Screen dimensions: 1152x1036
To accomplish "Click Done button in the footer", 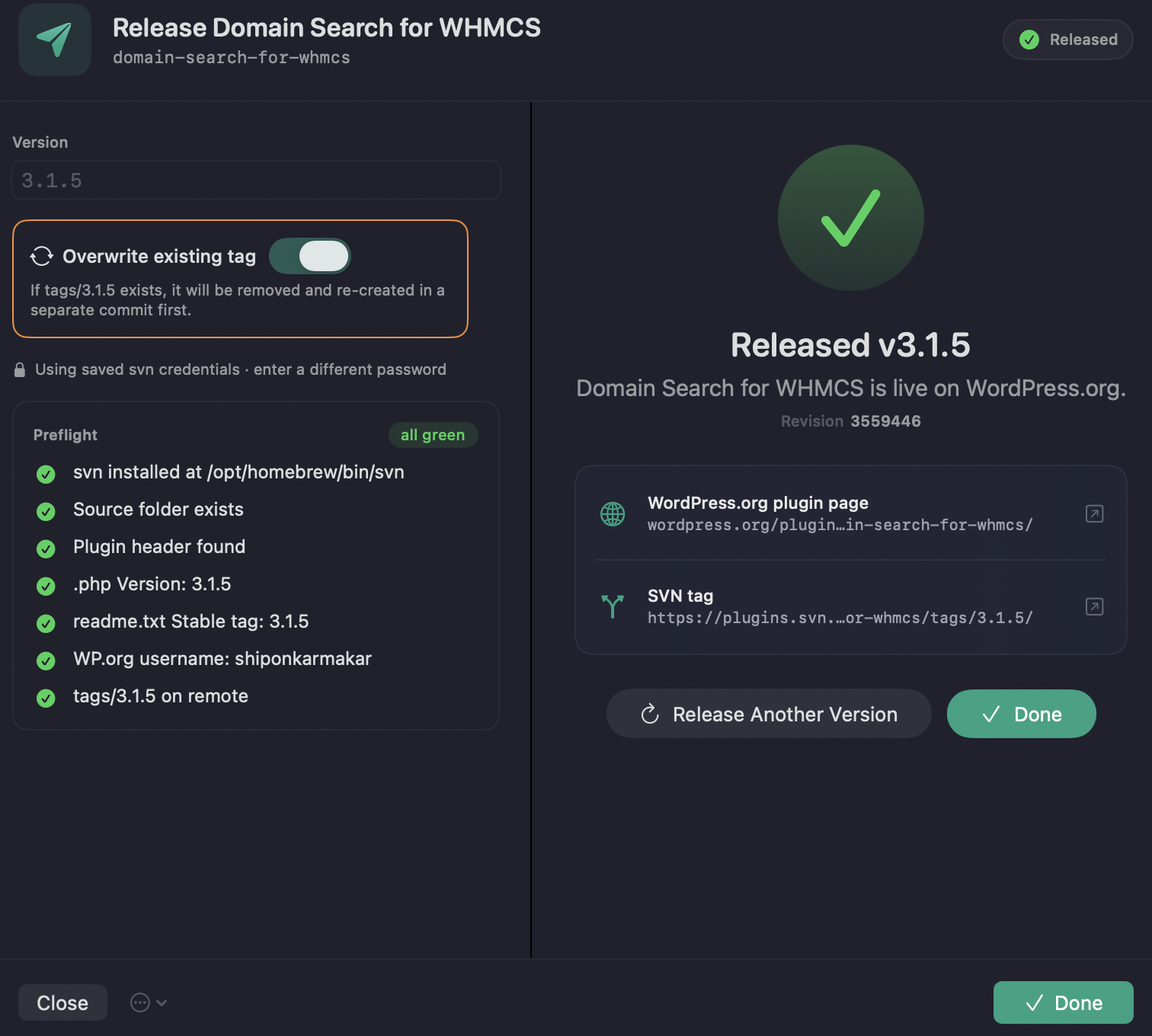I will coord(1064,1002).
